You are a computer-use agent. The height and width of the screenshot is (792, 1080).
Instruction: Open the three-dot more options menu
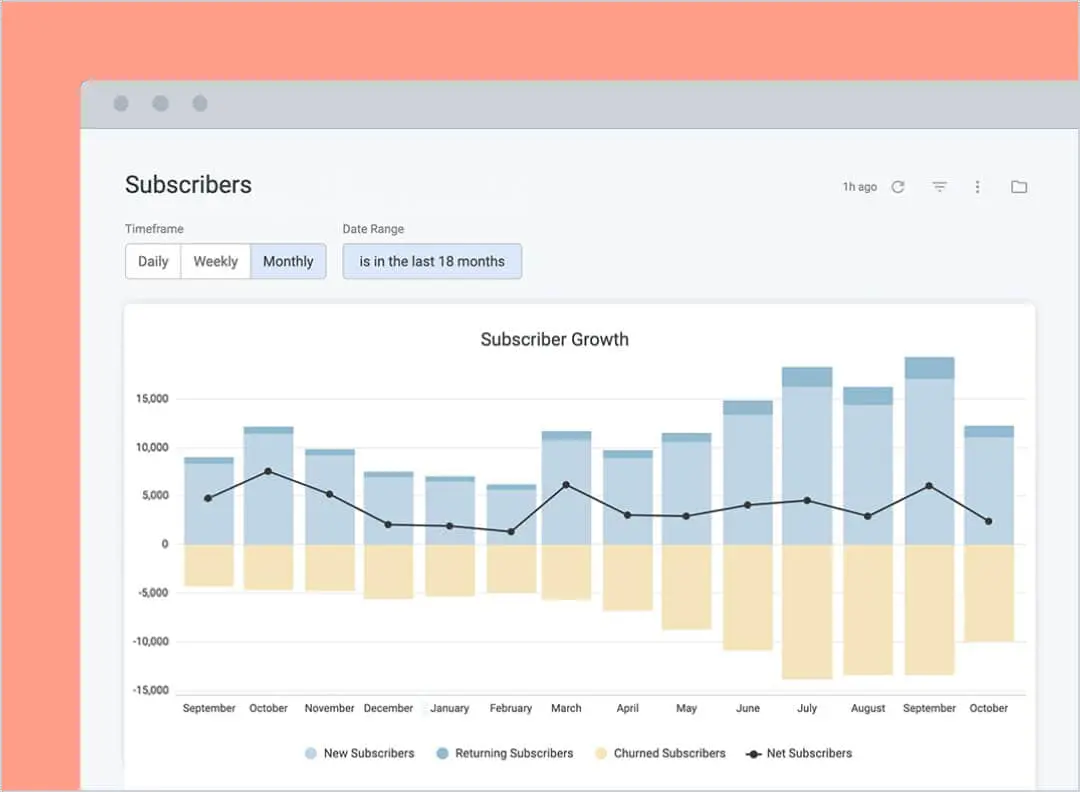977,187
